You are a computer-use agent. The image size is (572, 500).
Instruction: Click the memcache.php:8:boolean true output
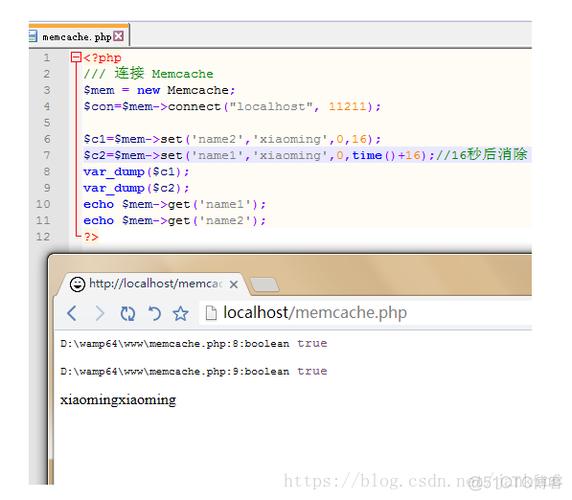point(194,344)
